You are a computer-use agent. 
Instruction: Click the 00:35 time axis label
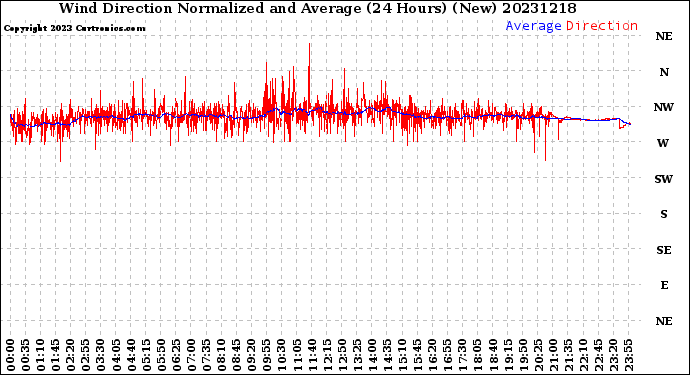[x=26, y=355]
